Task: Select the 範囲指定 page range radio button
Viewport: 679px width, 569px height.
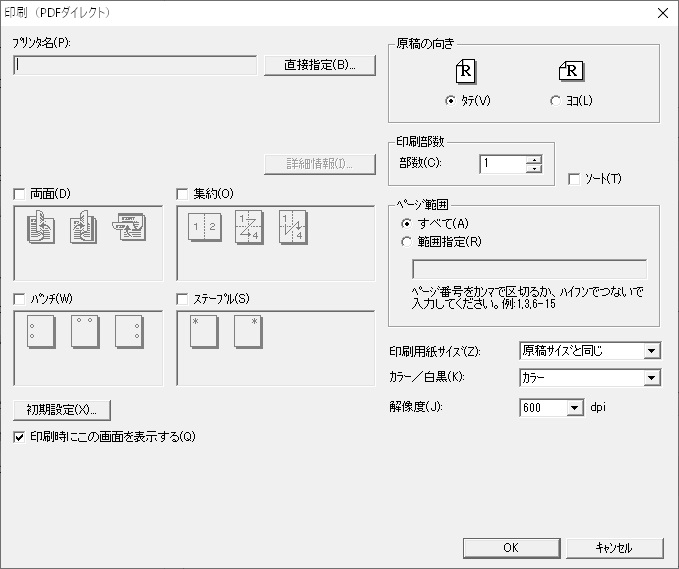Action: (x=406, y=241)
